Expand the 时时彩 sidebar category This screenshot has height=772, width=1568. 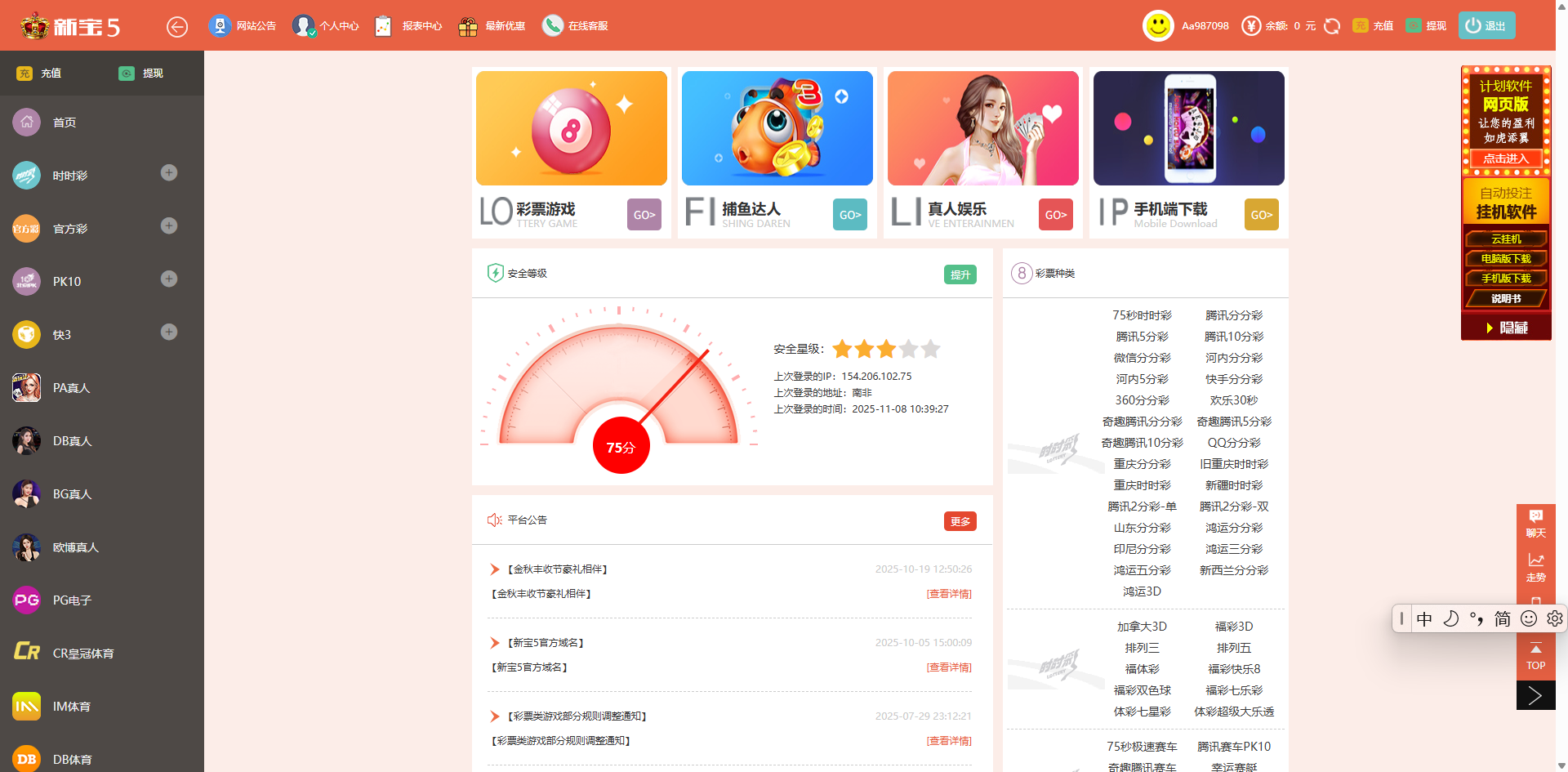coord(169,173)
